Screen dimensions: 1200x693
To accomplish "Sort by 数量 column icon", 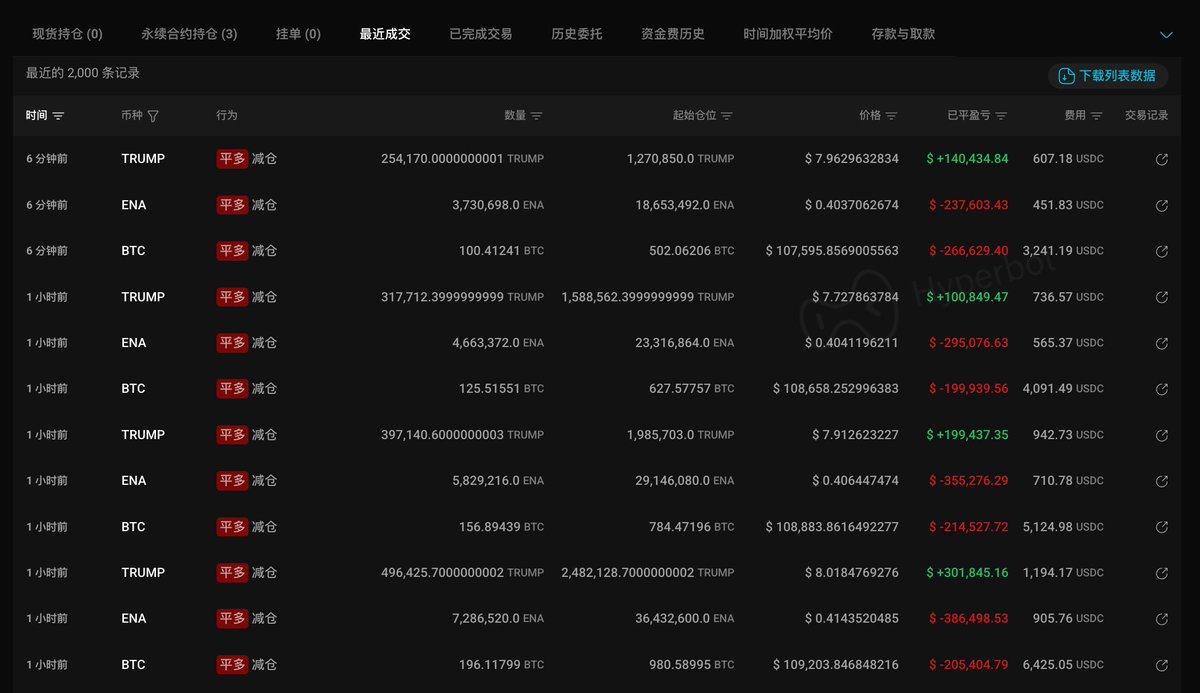I will click(x=536, y=116).
